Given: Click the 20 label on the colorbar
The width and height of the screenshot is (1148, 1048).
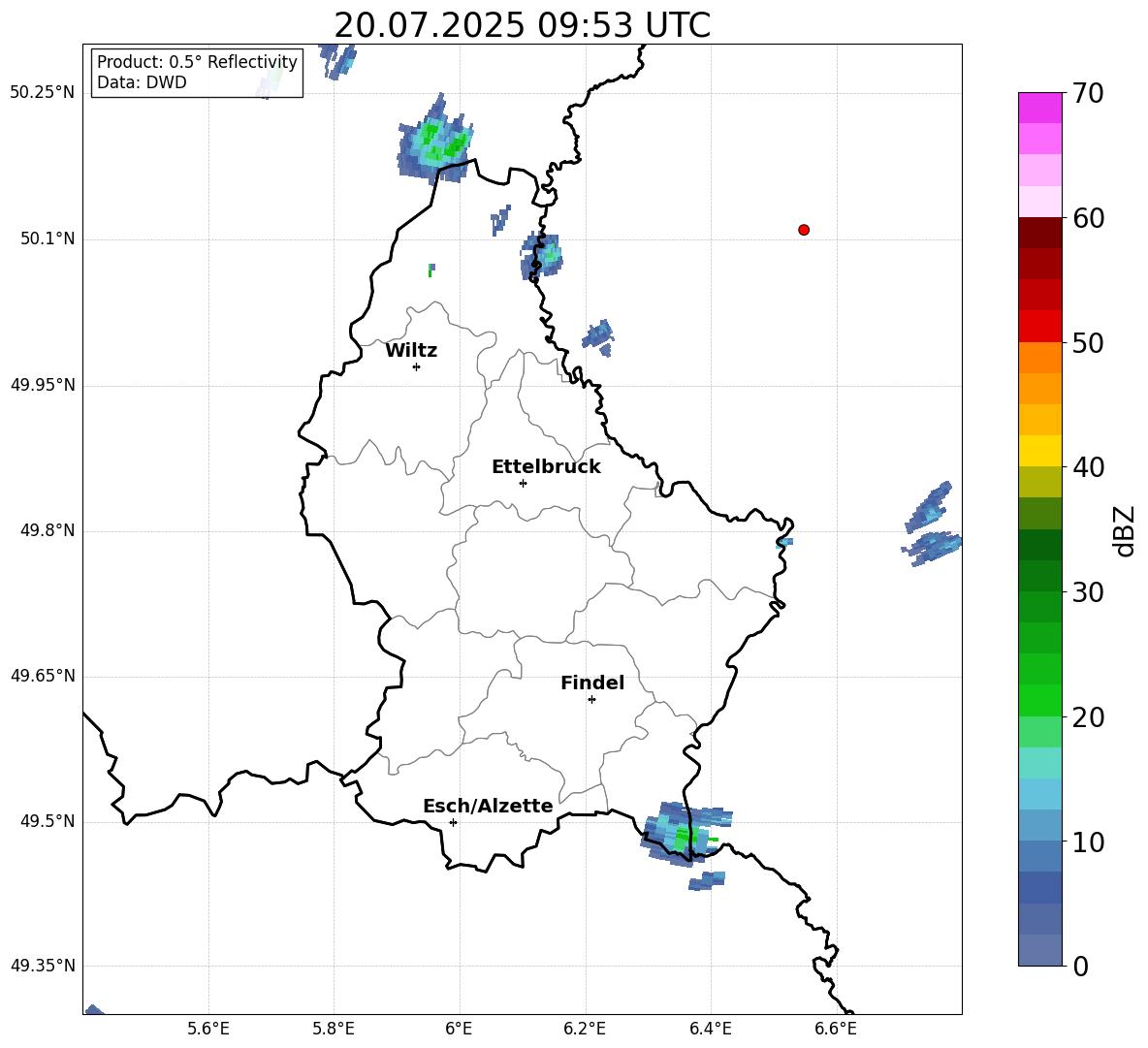Looking at the screenshot, I should pos(1087,717).
